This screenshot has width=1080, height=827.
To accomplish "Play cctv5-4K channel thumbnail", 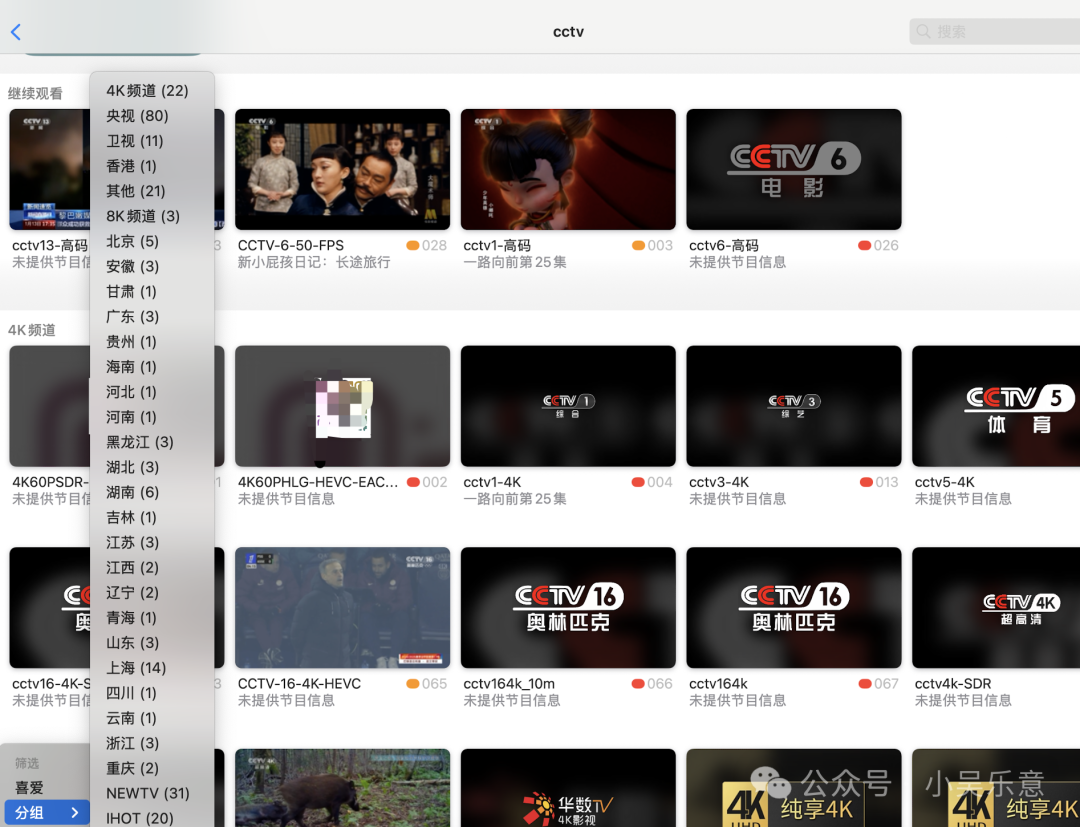I will [996, 406].
